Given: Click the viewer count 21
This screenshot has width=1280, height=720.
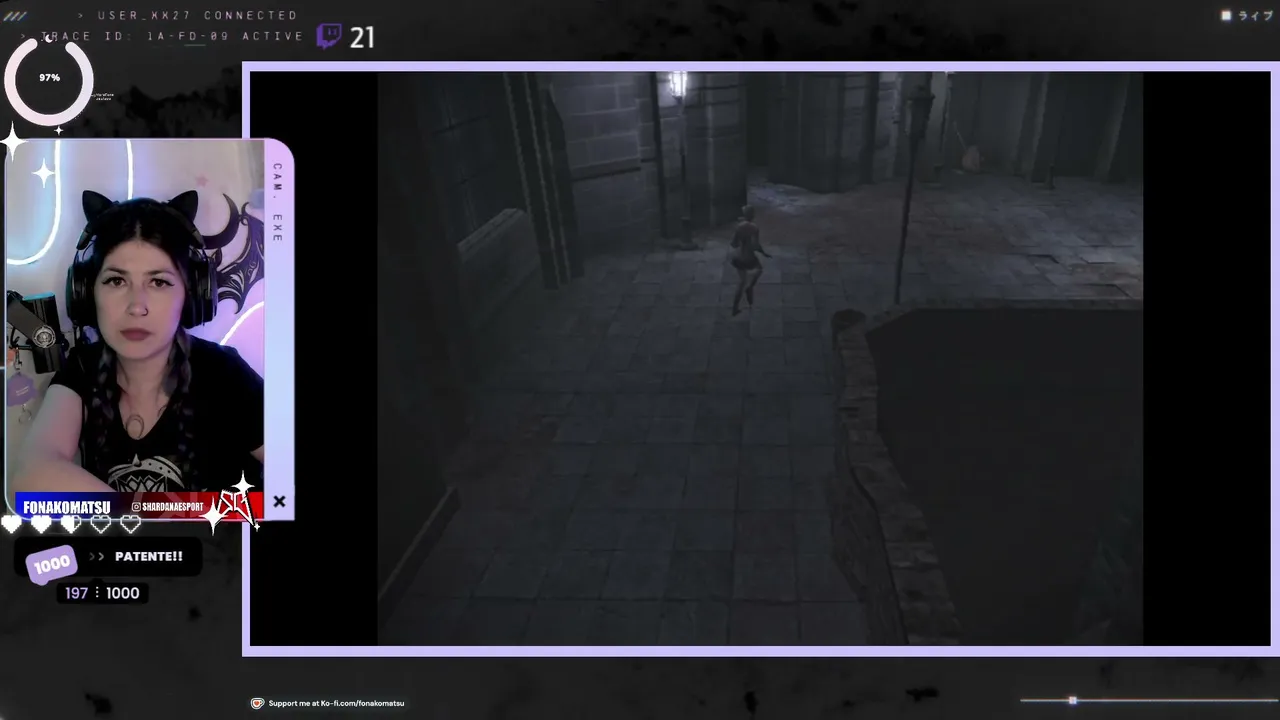Looking at the screenshot, I should pos(362,38).
